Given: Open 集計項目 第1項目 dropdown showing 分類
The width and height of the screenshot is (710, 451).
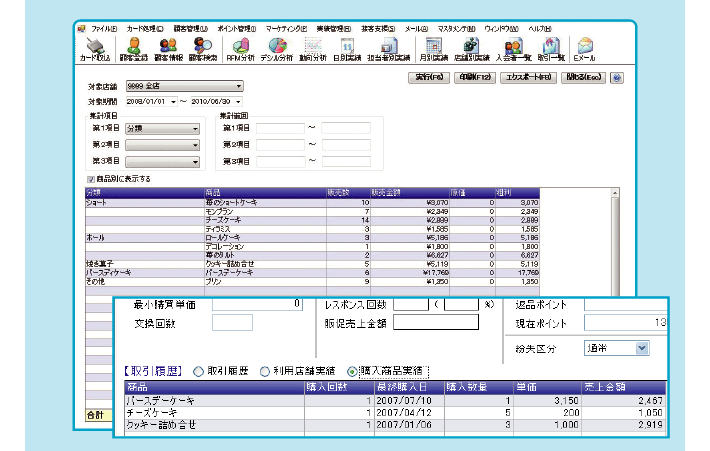Looking at the screenshot, I should point(163,129).
